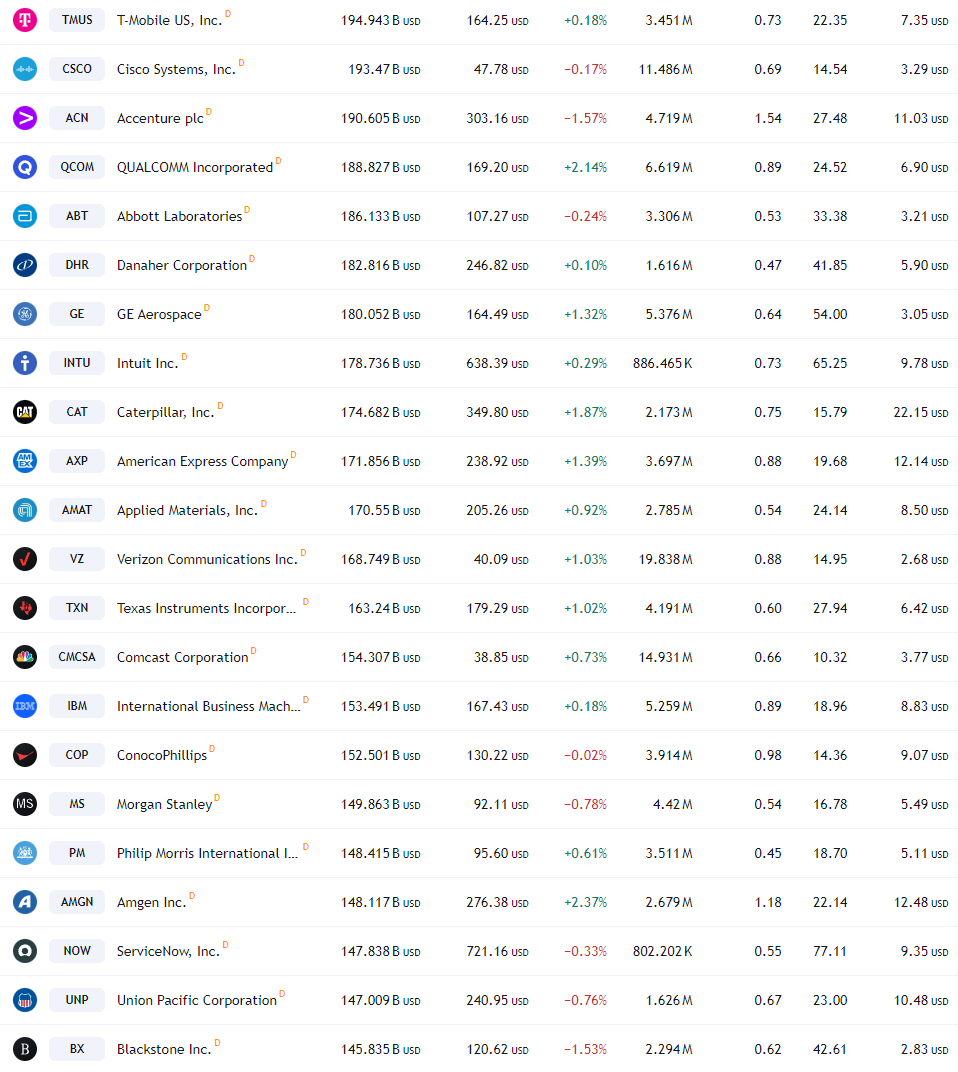Click the 19.838 M Verizon volume
The image size is (958, 1072).
tap(665, 559)
